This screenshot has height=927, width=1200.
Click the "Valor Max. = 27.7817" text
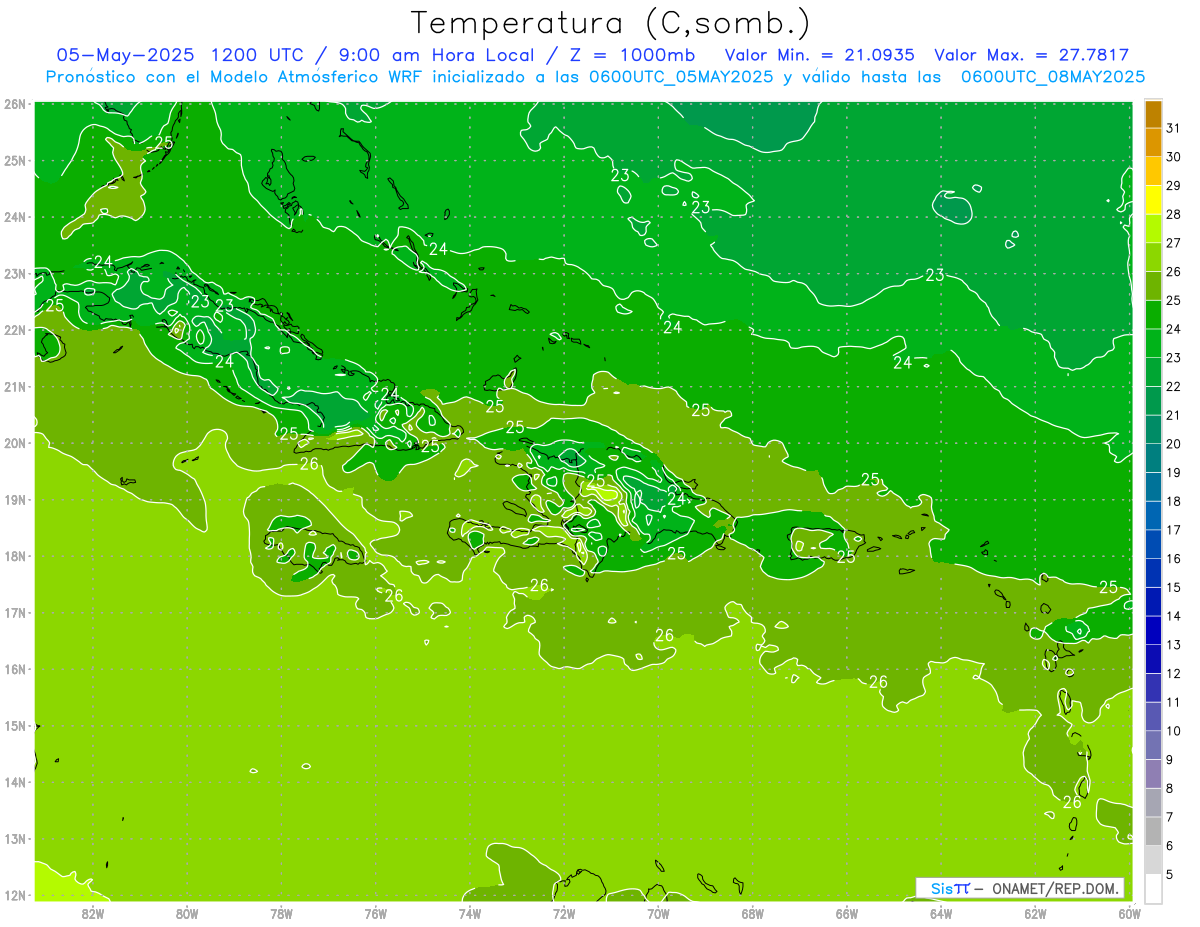tap(1032, 55)
